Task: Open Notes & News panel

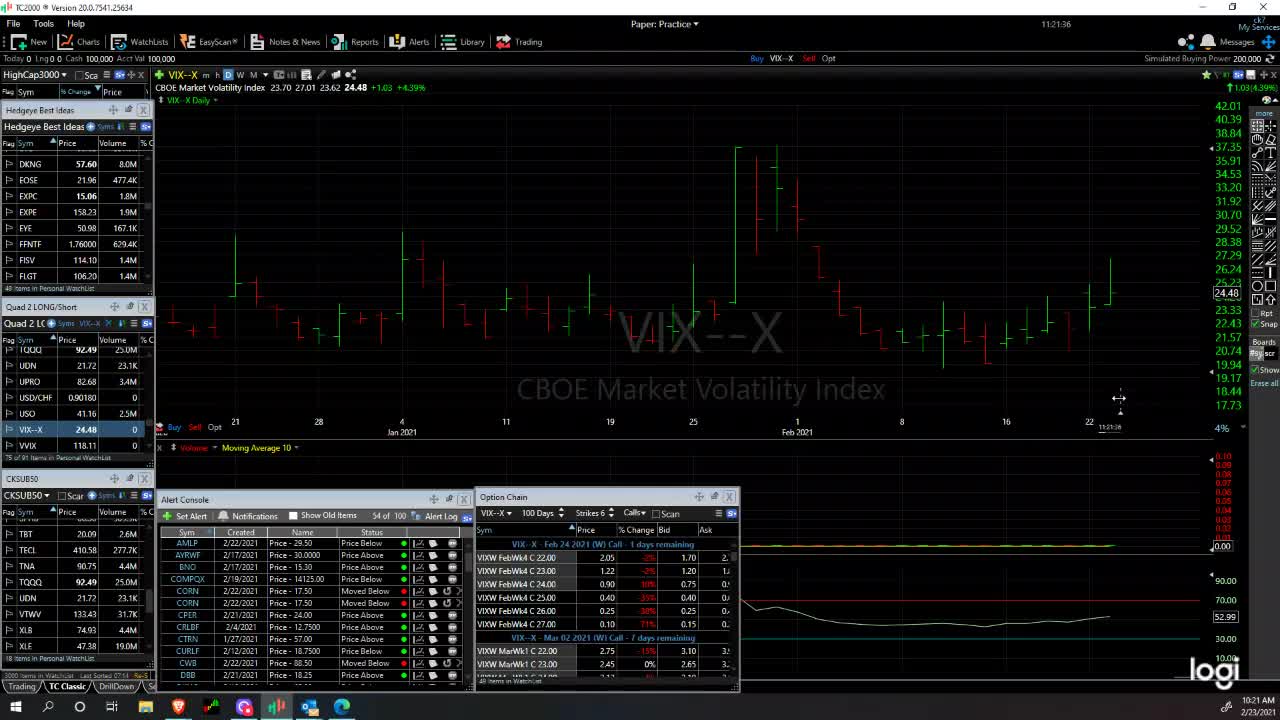Action: (x=285, y=42)
